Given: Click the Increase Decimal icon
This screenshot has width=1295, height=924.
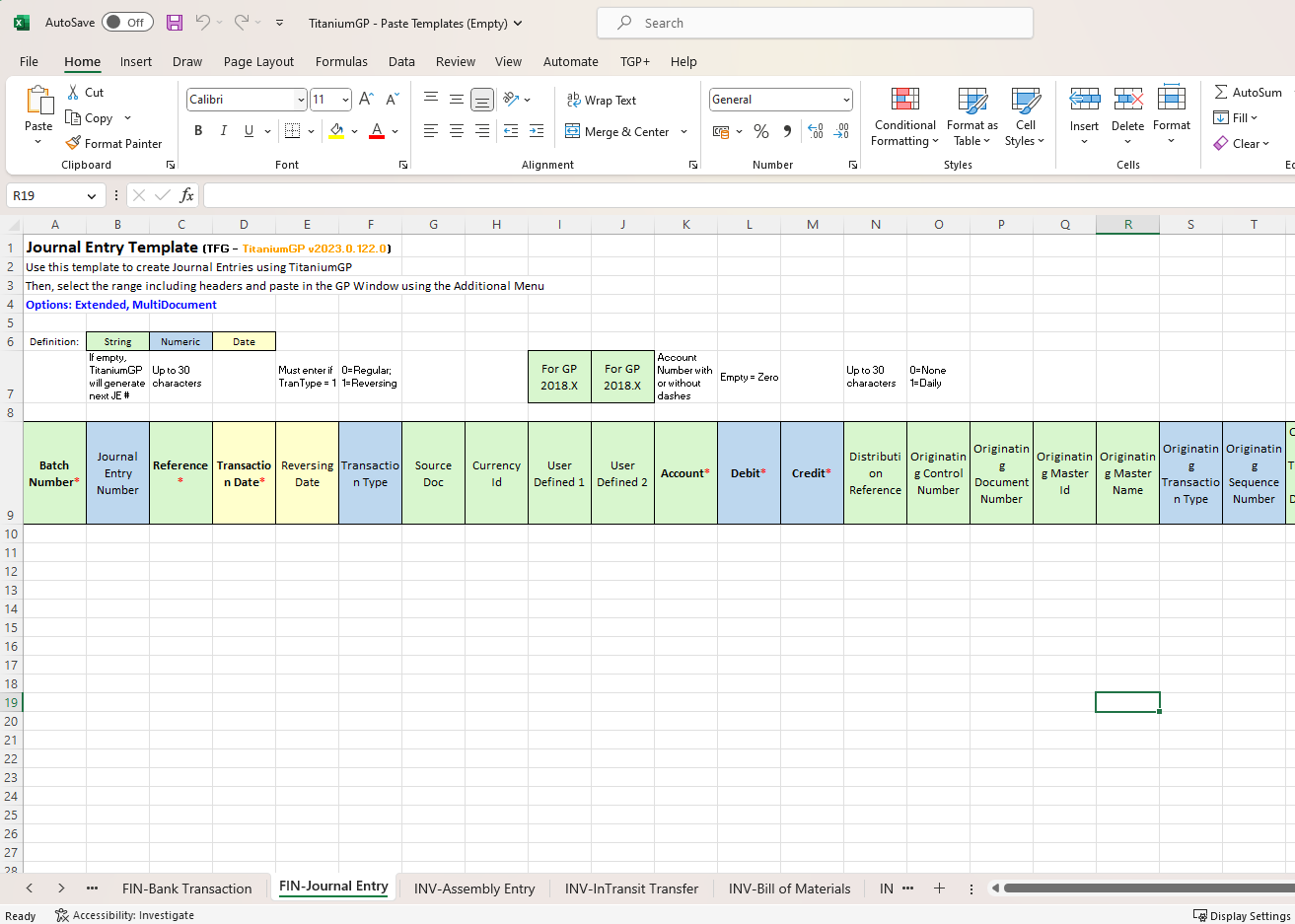Looking at the screenshot, I should click(x=816, y=131).
